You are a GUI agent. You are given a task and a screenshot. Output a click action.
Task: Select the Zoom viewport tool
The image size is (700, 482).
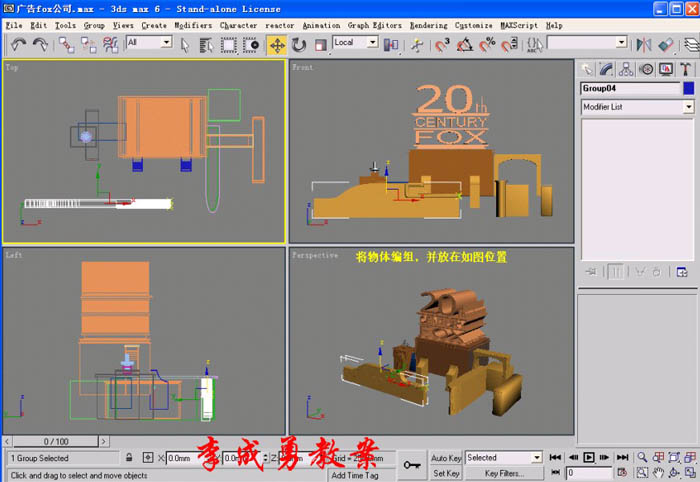[x=642, y=457]
